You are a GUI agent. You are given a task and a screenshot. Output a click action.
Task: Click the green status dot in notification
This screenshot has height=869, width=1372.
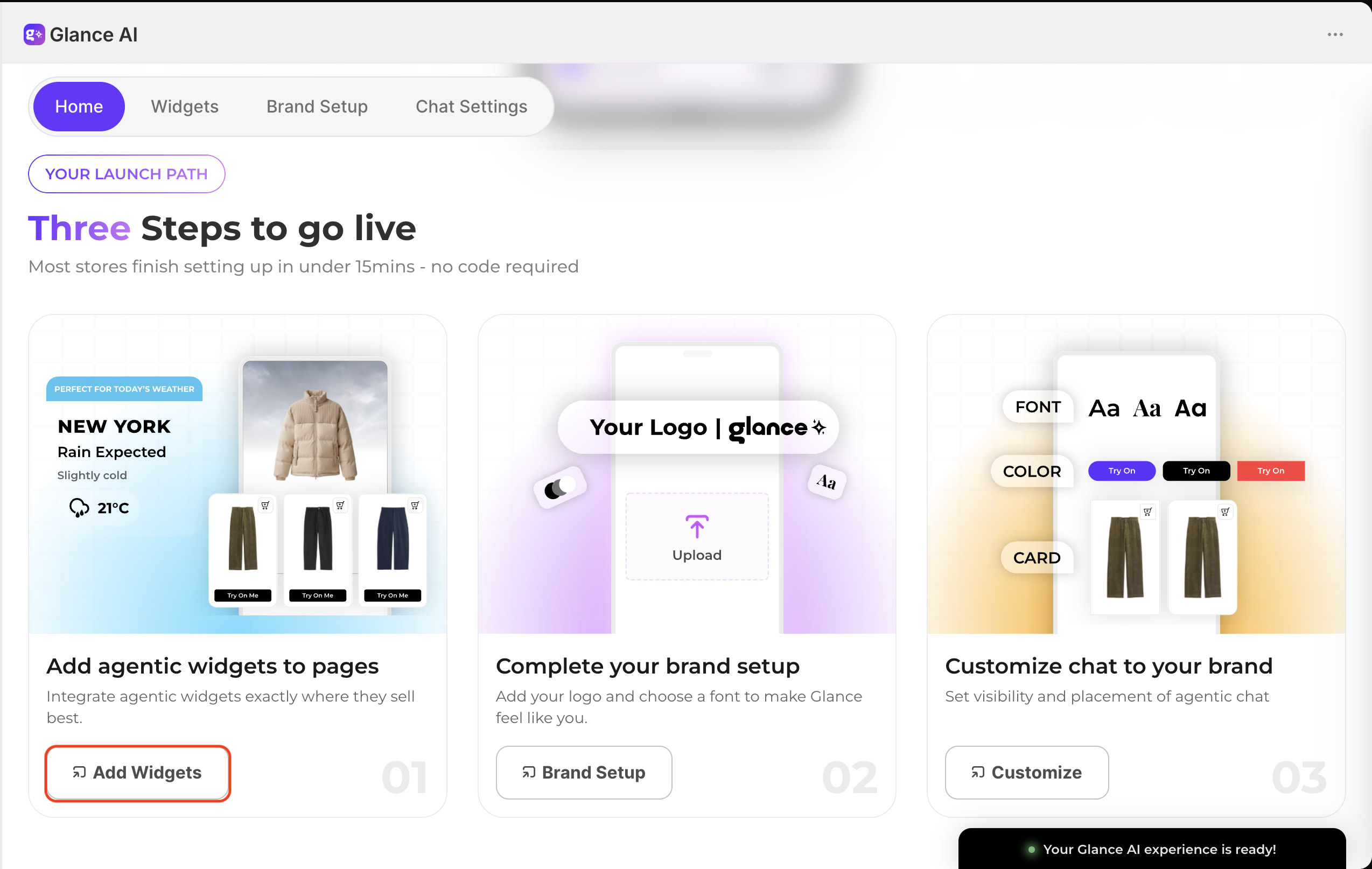[1031, 850]
